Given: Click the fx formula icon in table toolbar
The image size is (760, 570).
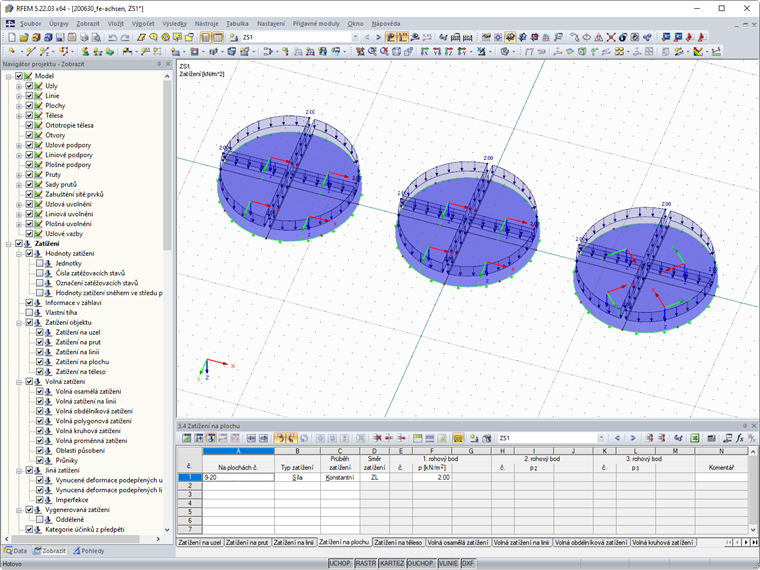Looking at the screenshot, I should (x=740, y=438).
